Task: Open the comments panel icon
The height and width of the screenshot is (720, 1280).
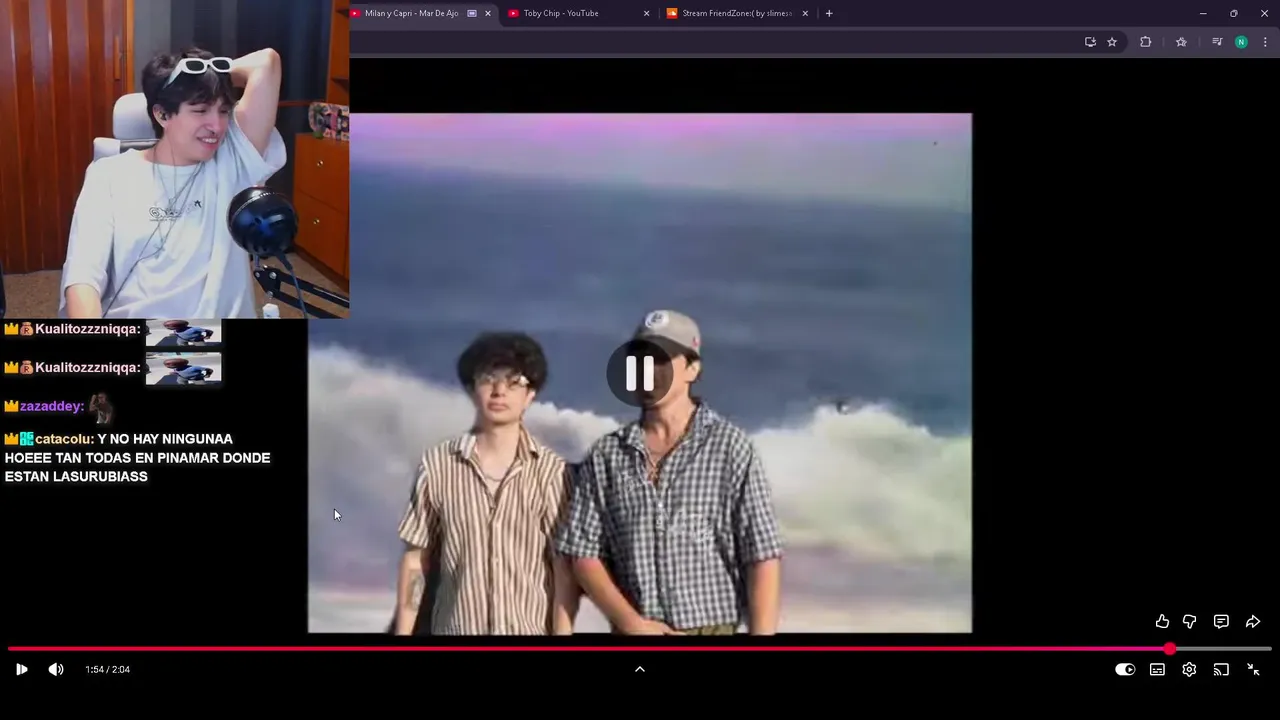Action: coord(1221,621)
